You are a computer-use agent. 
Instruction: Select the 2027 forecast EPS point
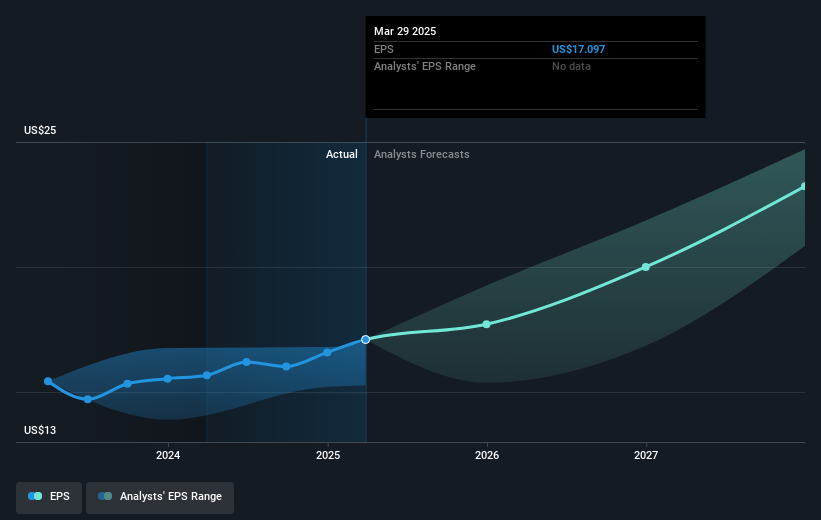coord(646,267)
